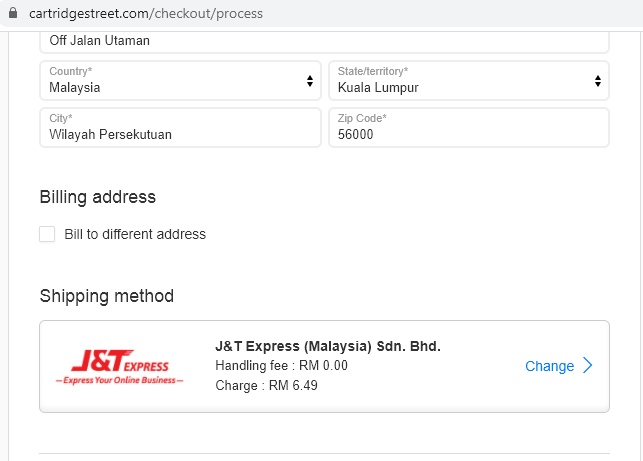Click the Country field's up-down arrows
The image size is (643, 461).
pyautogui.click(x=310, y=81)
